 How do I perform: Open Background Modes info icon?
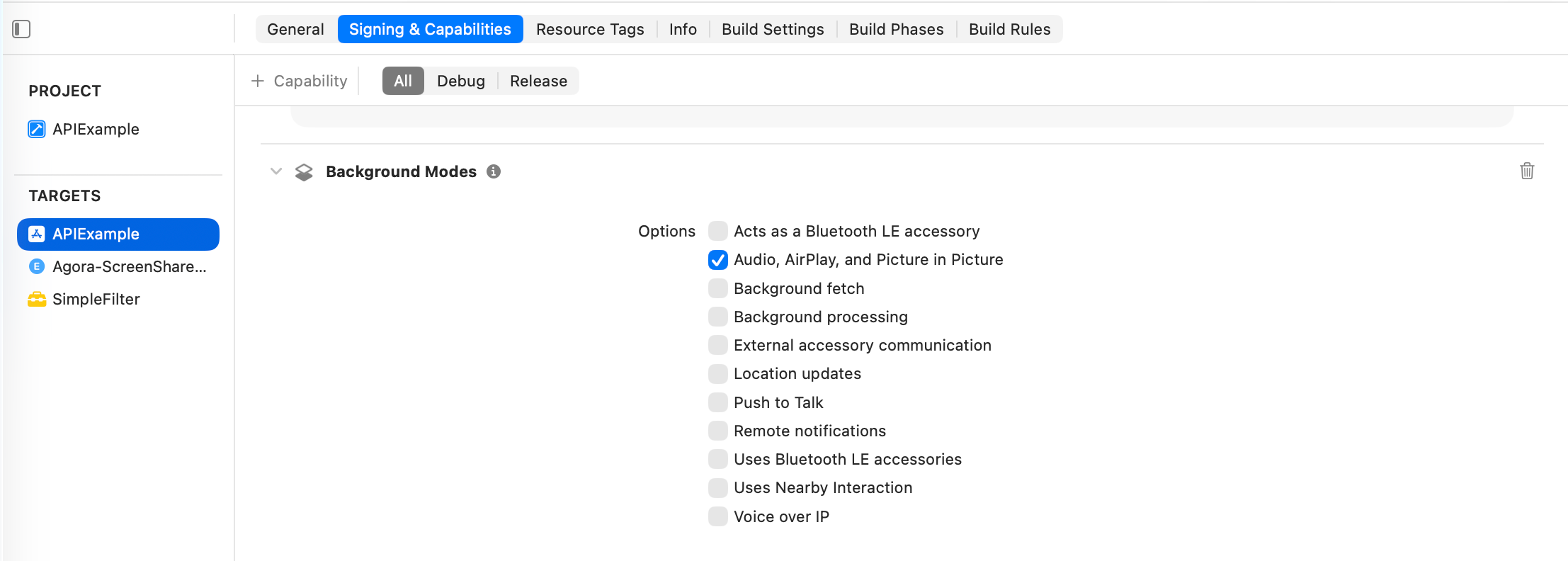pos(494,171)
